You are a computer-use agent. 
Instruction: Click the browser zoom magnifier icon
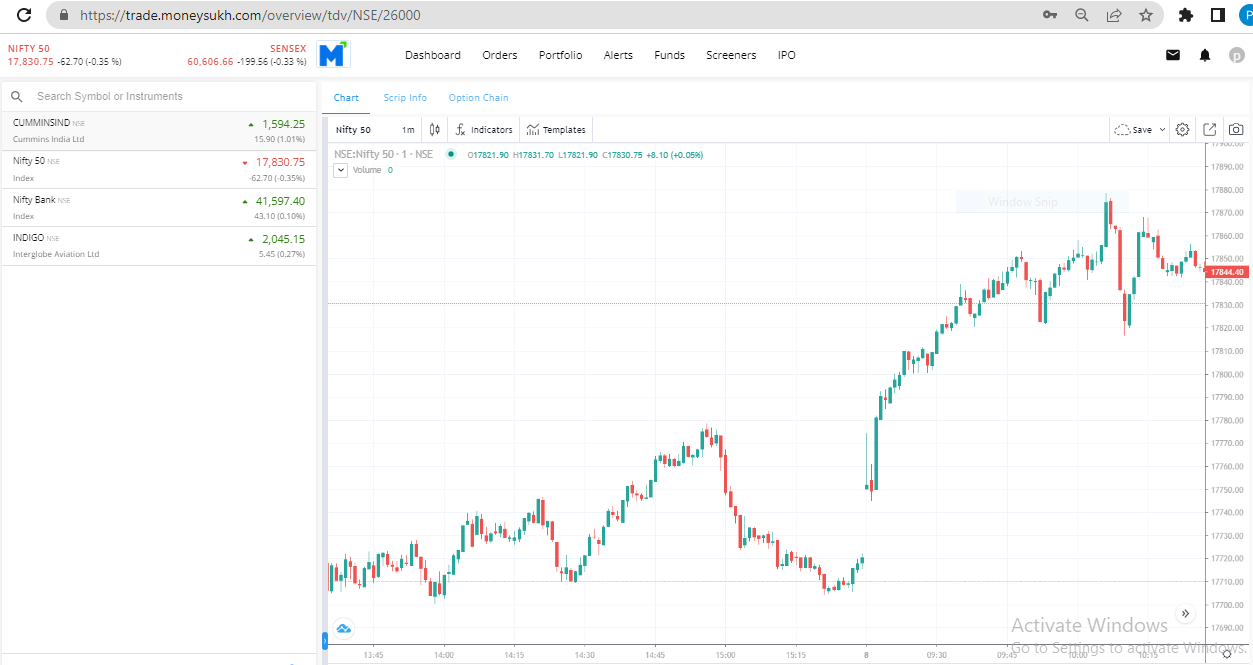(1082, 15)
